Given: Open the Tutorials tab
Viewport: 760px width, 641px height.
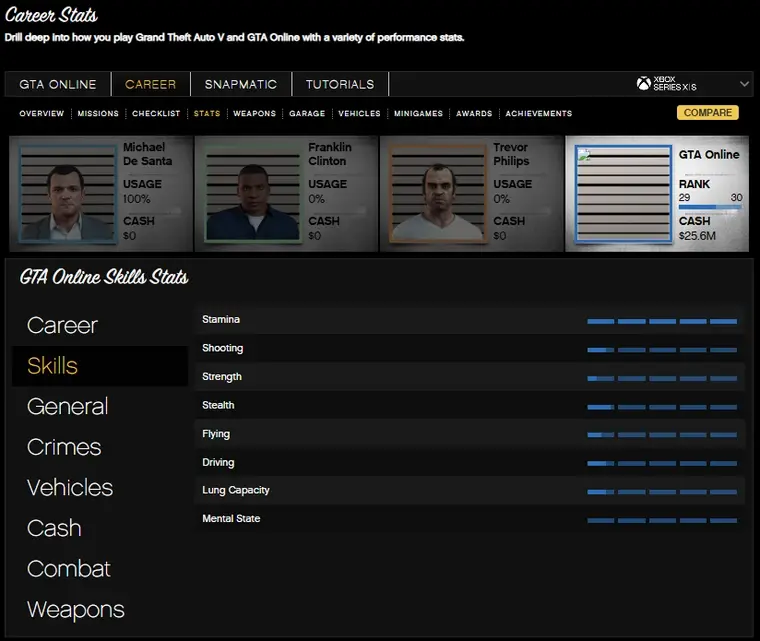Looking at the screenshot, I should pyautogui.click(x=340, y=84).
